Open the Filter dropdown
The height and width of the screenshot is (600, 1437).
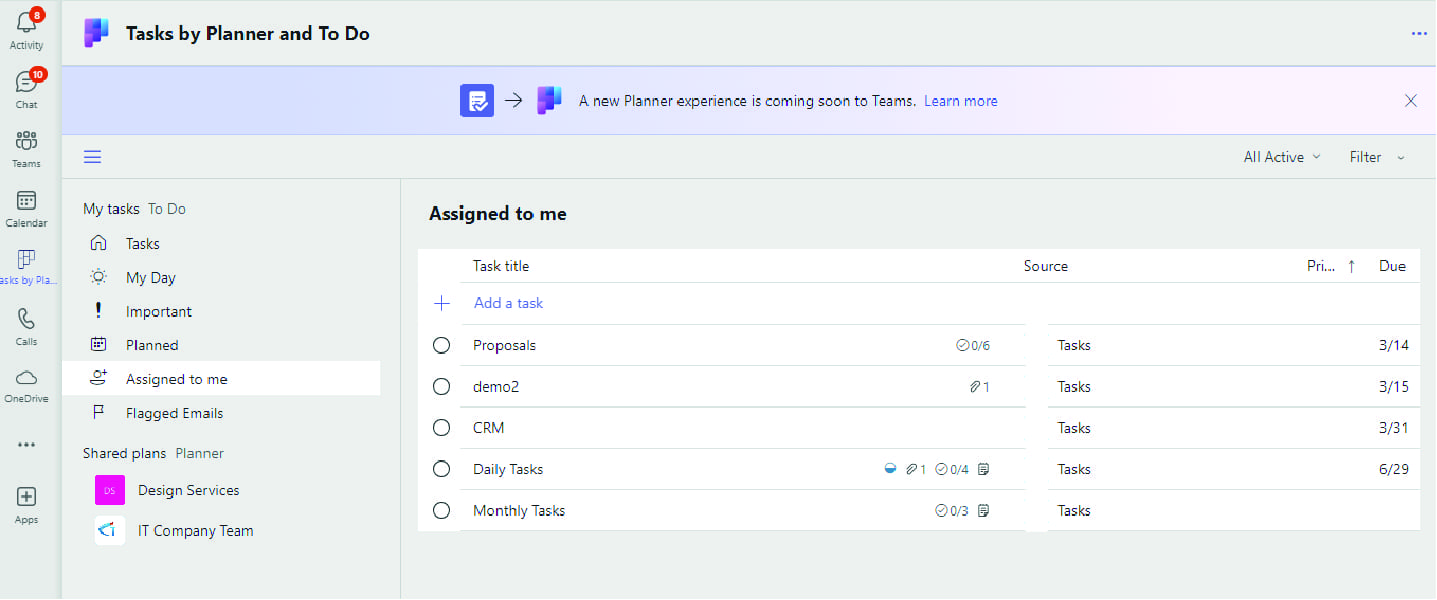(1377, 157)
